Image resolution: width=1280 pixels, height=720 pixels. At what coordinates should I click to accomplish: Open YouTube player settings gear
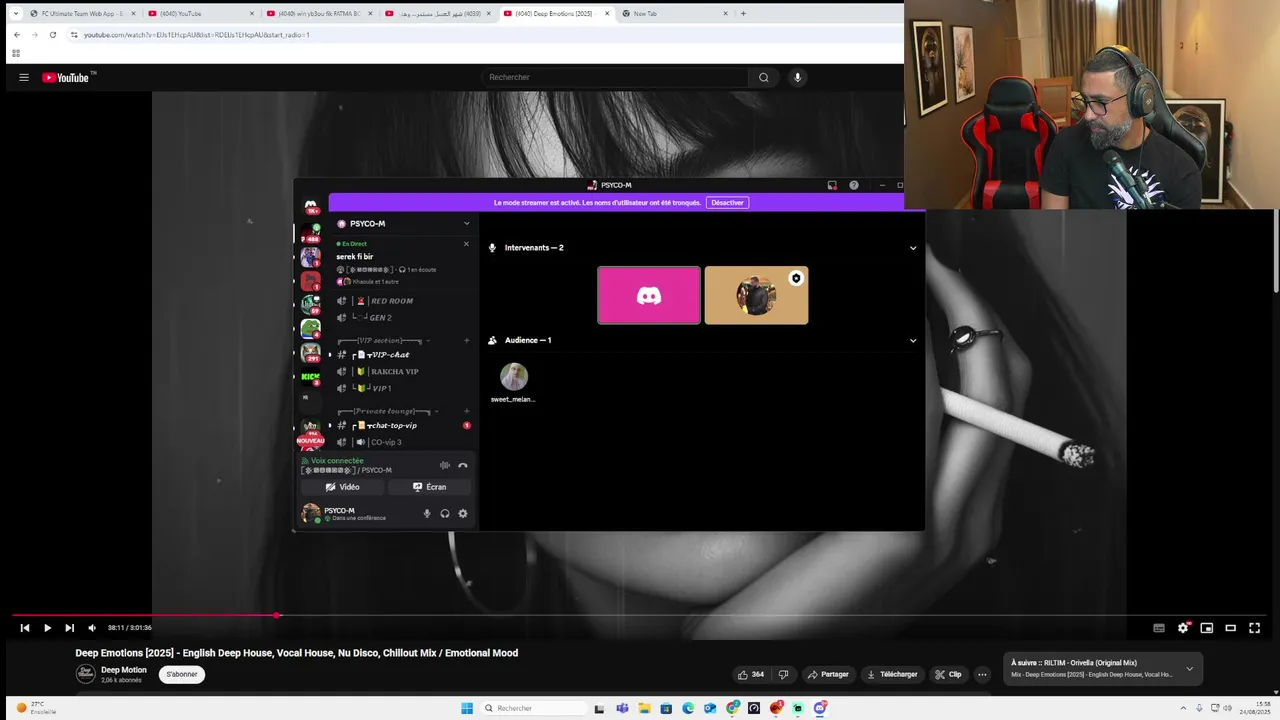[1183, 628]
